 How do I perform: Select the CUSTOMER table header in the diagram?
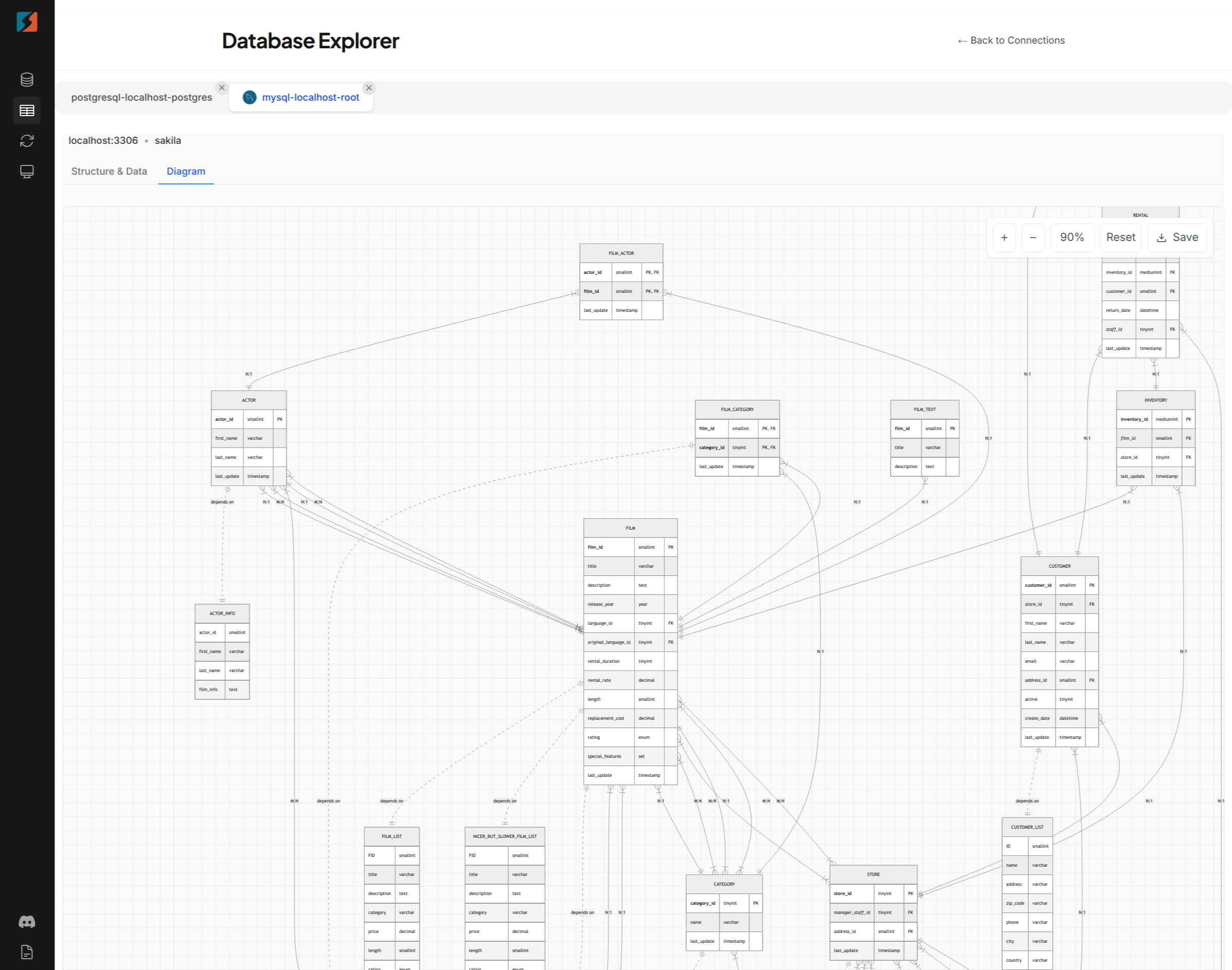1059,566
